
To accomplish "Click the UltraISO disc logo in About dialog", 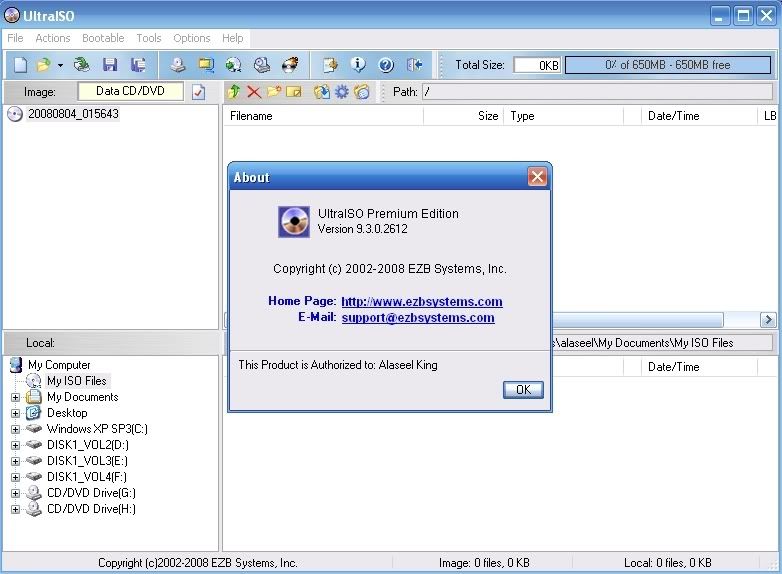I will click(294, 222).
